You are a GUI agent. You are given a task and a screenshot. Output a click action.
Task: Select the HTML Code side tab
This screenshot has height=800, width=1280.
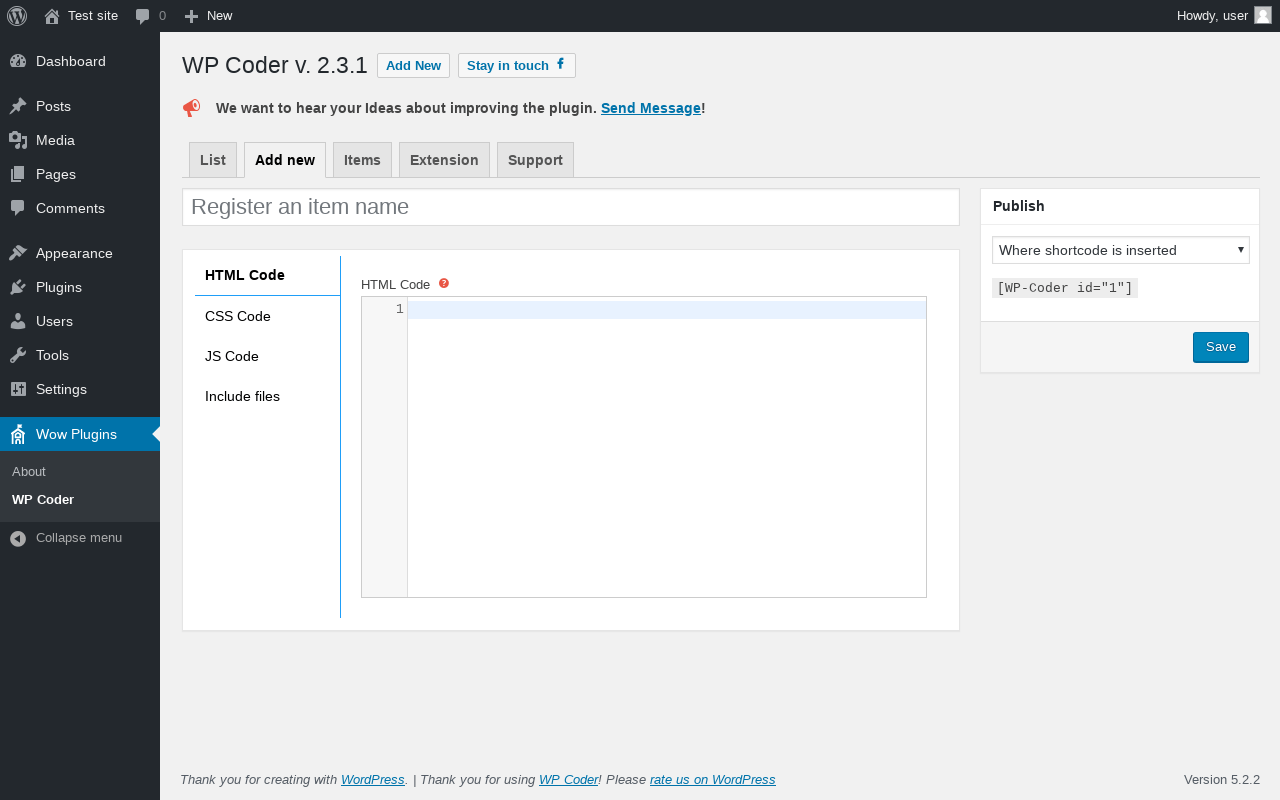[x=267, y=276]
